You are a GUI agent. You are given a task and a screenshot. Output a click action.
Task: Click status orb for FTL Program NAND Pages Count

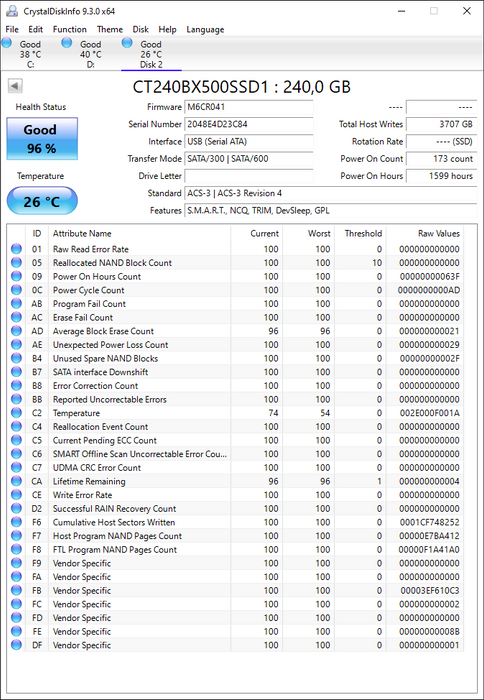click(x=17, y=550)
